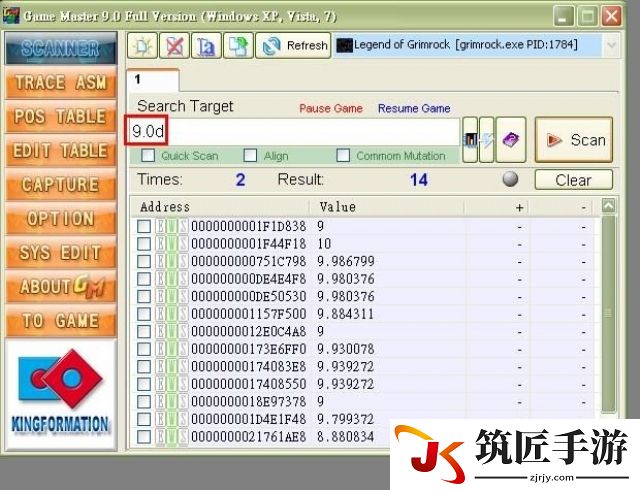Click the Resume Game link

click(x=414, y=108)
